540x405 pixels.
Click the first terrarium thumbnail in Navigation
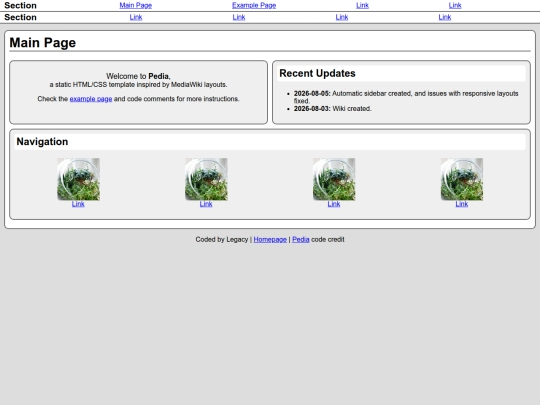pos(79,179)
